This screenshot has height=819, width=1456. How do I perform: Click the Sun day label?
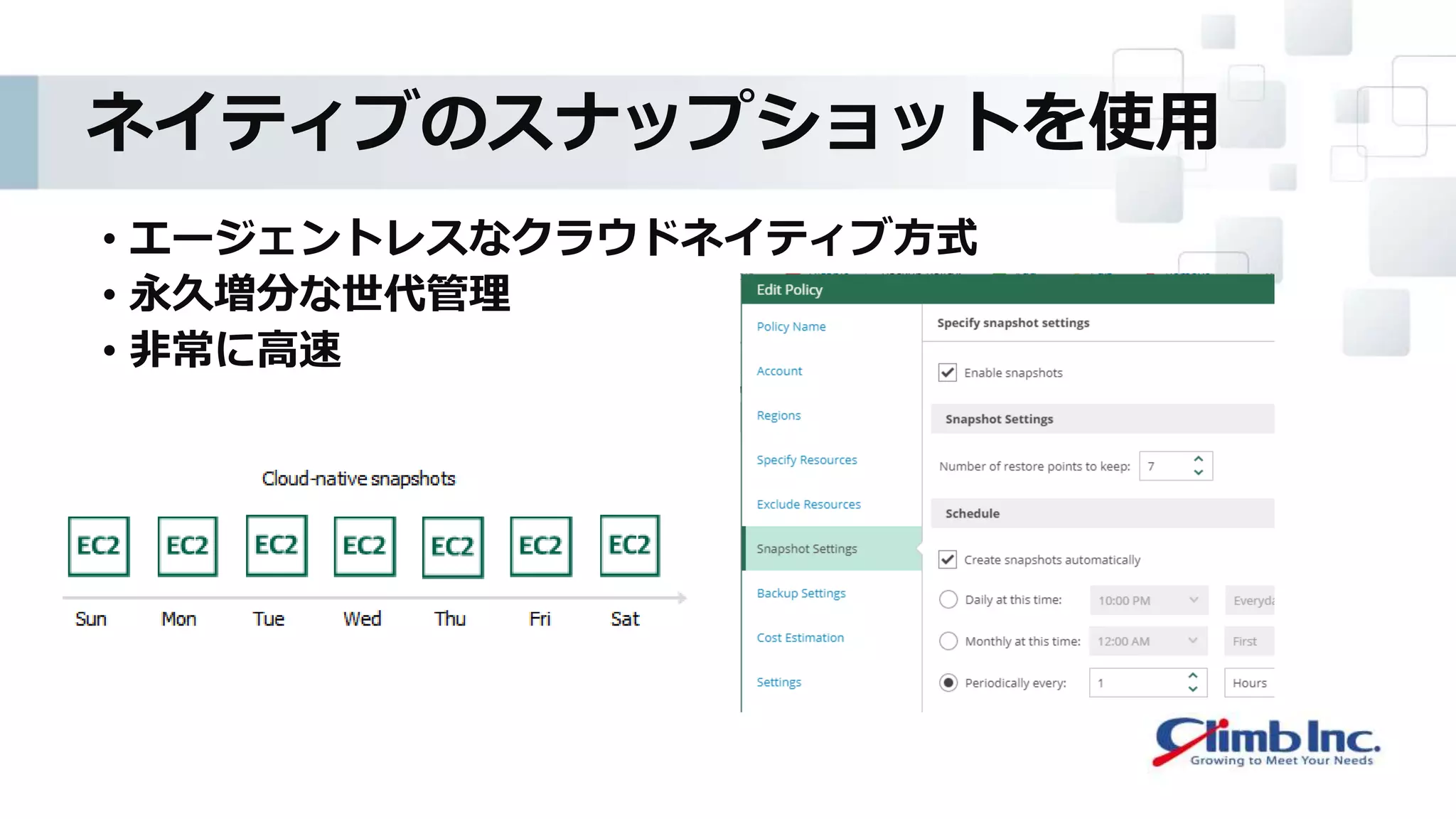tap(91, 619)
